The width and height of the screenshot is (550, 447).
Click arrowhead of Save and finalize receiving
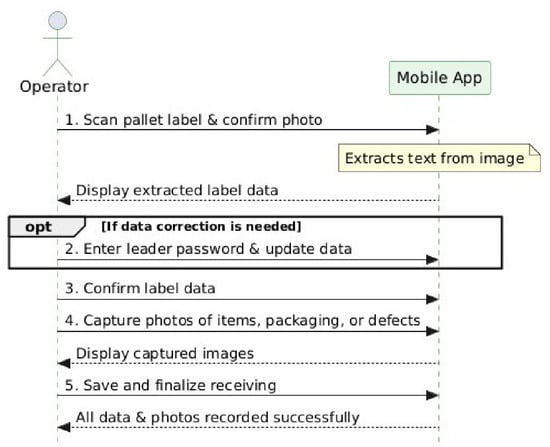click(432, 395)
